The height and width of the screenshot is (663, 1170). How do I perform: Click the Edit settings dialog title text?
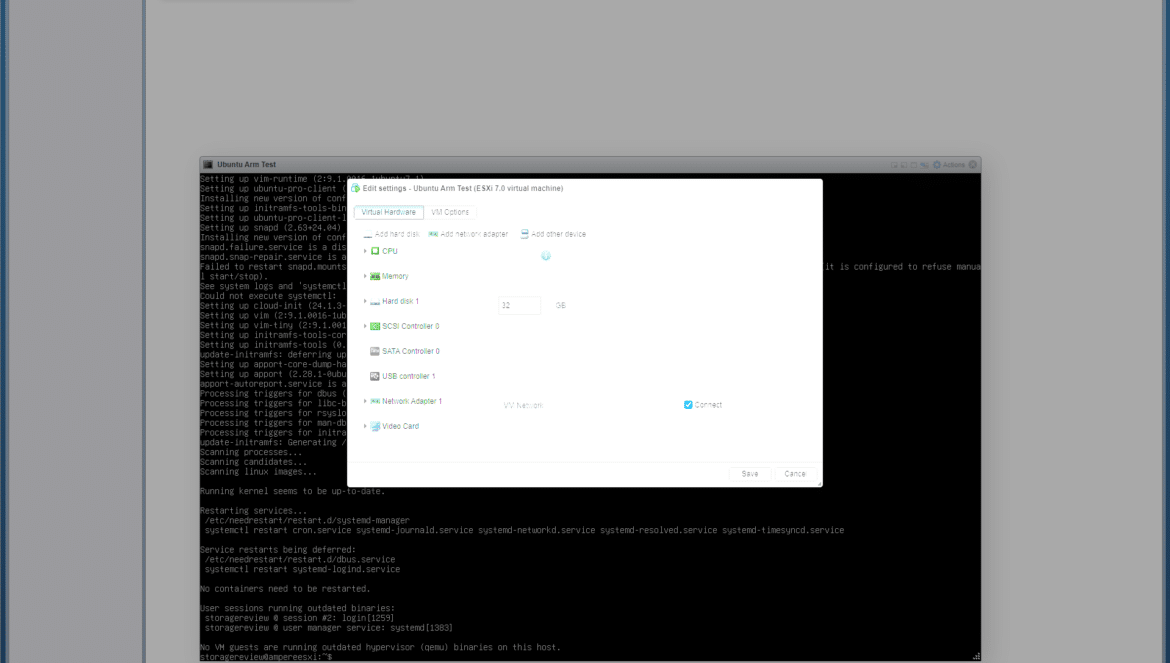463,189
